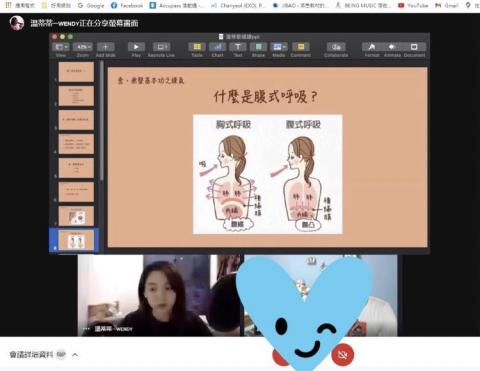Add a Text box via toolbar icon
This screenshot has height=371, width=480.
[238, 47]
